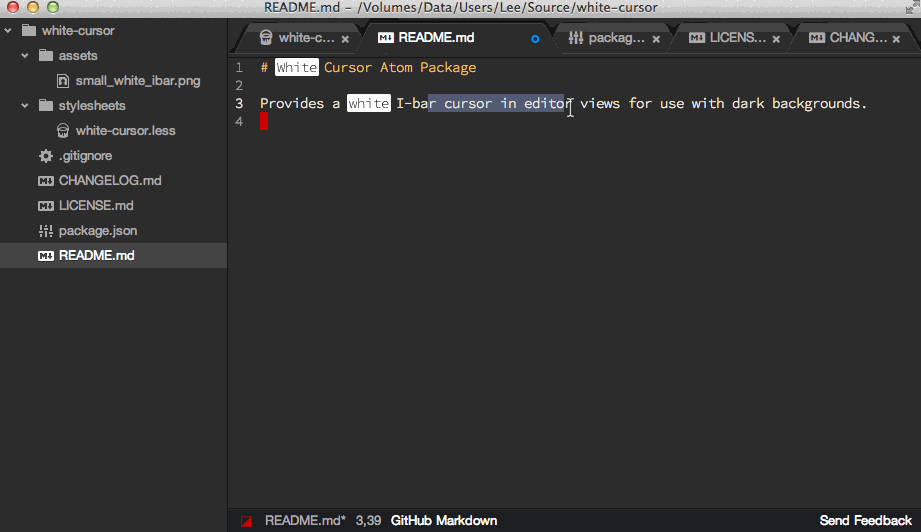Open .gitignore from the file tree

click(86, 156)
